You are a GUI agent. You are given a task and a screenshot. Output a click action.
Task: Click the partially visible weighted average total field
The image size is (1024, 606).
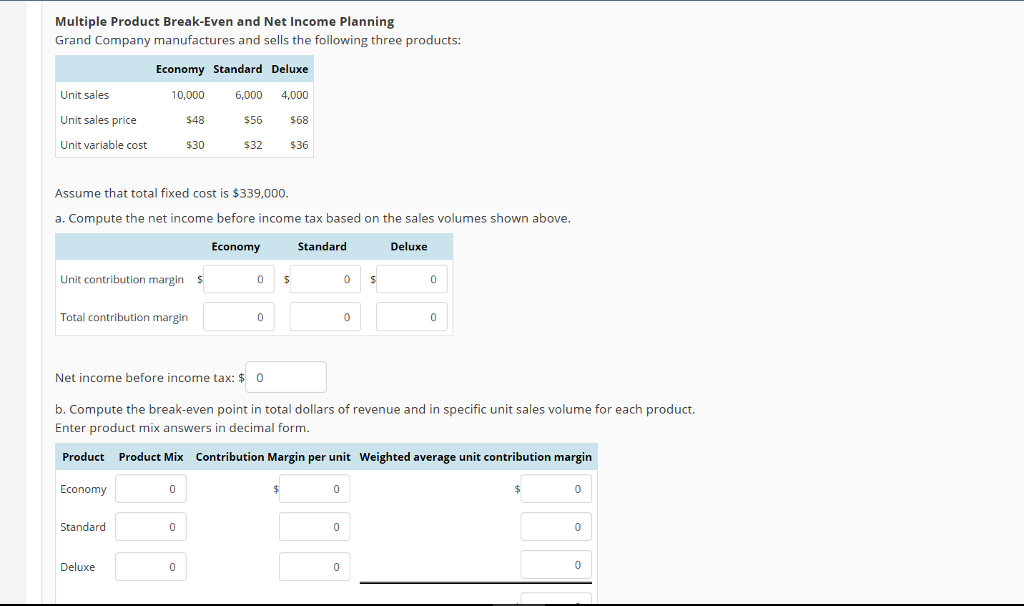(x=556, y=598)
